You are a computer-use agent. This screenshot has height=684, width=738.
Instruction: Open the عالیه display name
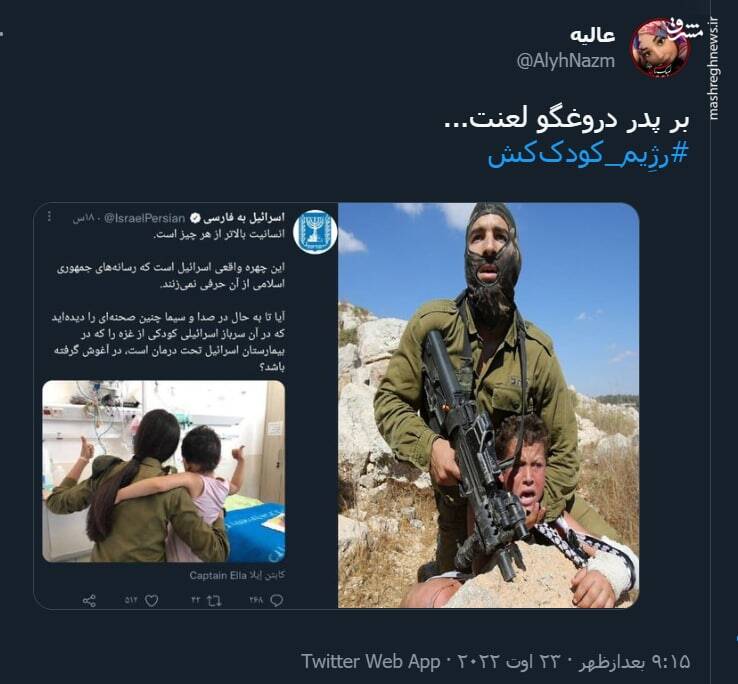coord(593,35)
